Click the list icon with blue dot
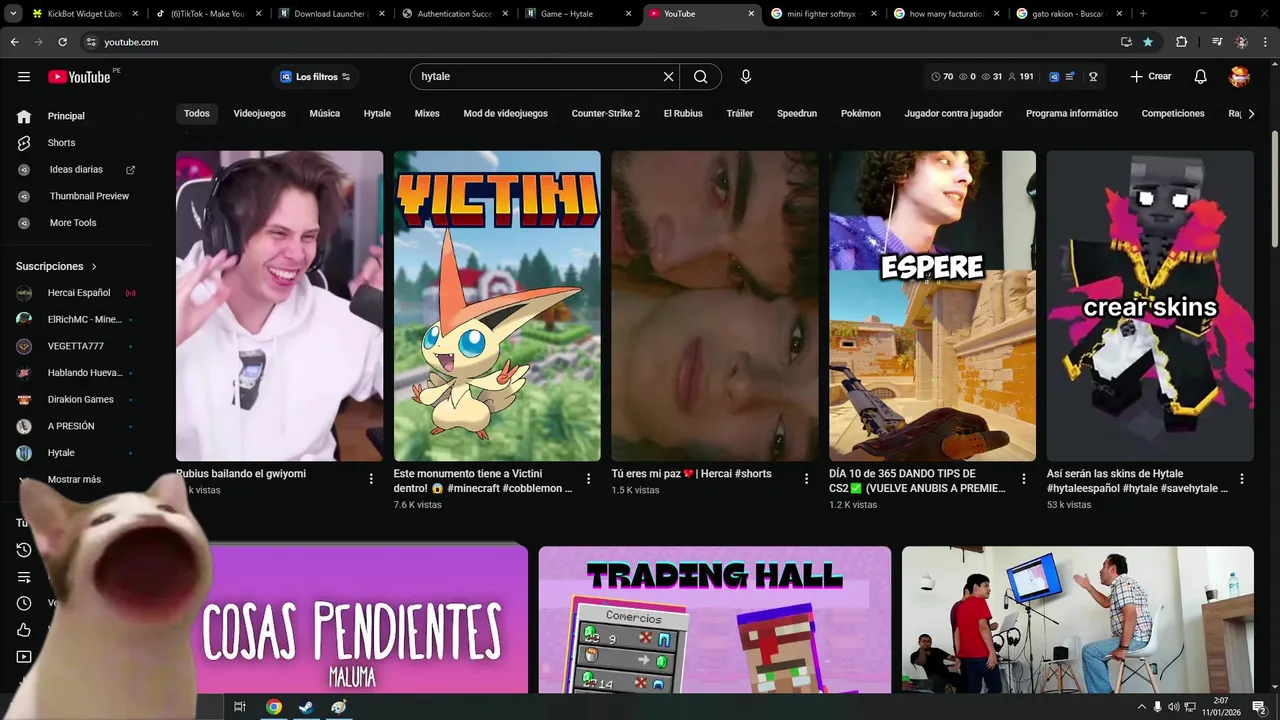 pyautogui.click(x=1071, y=77)
